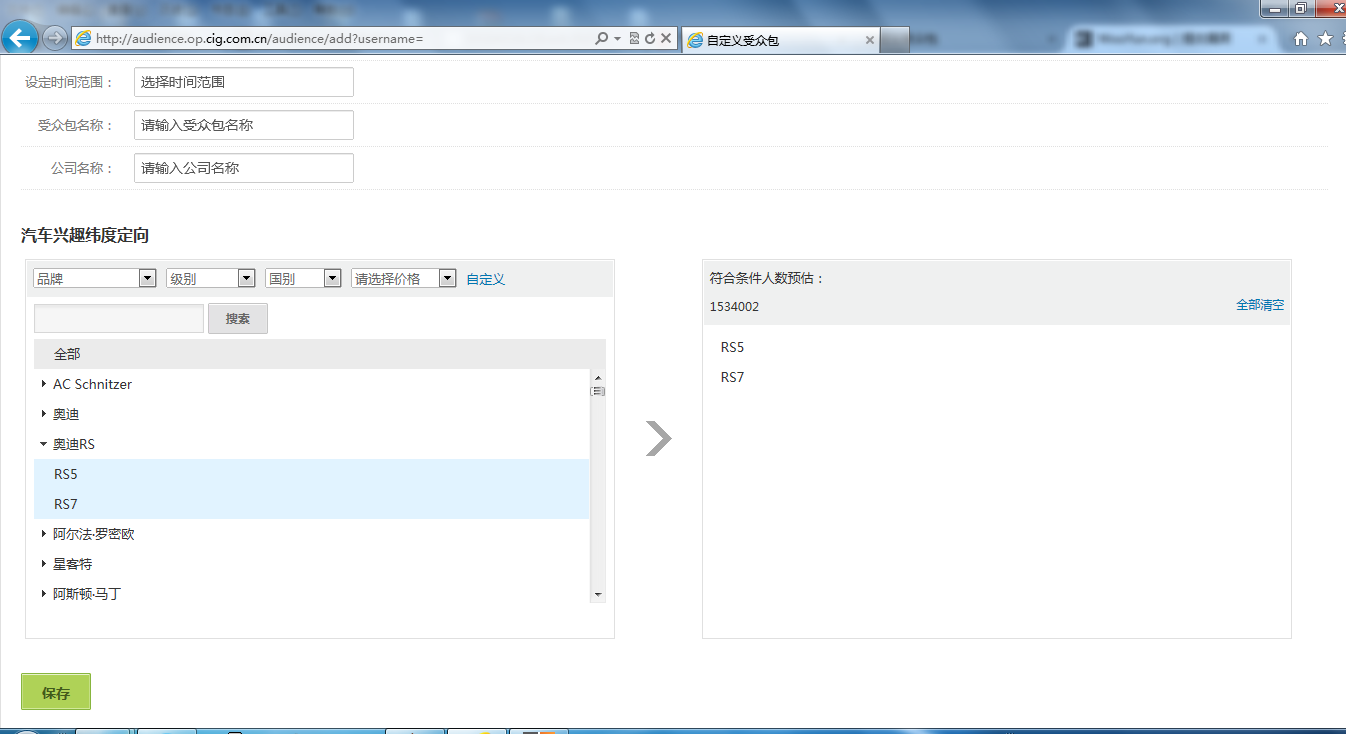Click the 请输入受众包名称 input field
Viewport: 1346px width, 734px height.
(x=244, y=125)
